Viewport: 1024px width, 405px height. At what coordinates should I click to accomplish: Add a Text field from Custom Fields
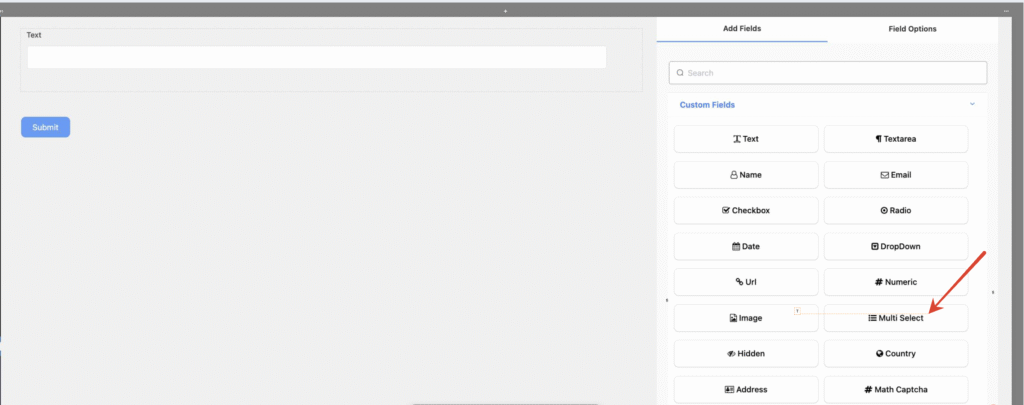746,139
